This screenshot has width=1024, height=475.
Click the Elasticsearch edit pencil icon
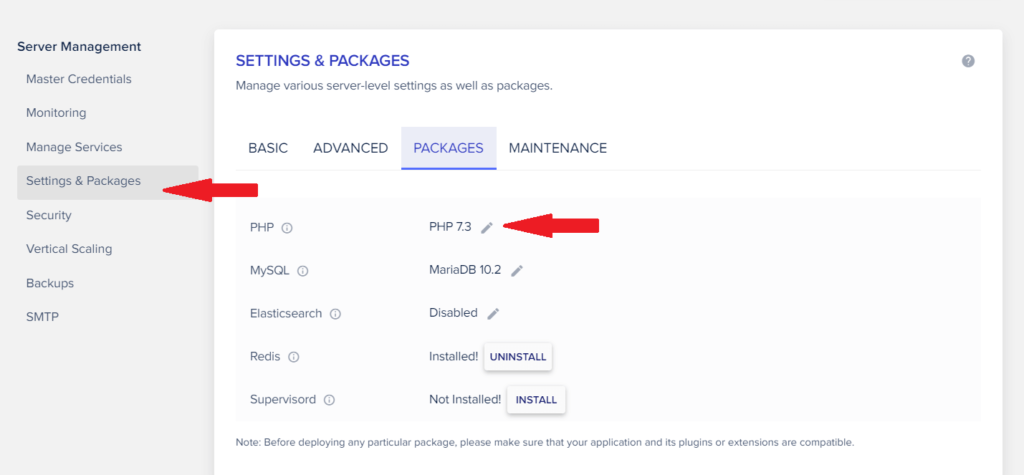coord(493,313)
